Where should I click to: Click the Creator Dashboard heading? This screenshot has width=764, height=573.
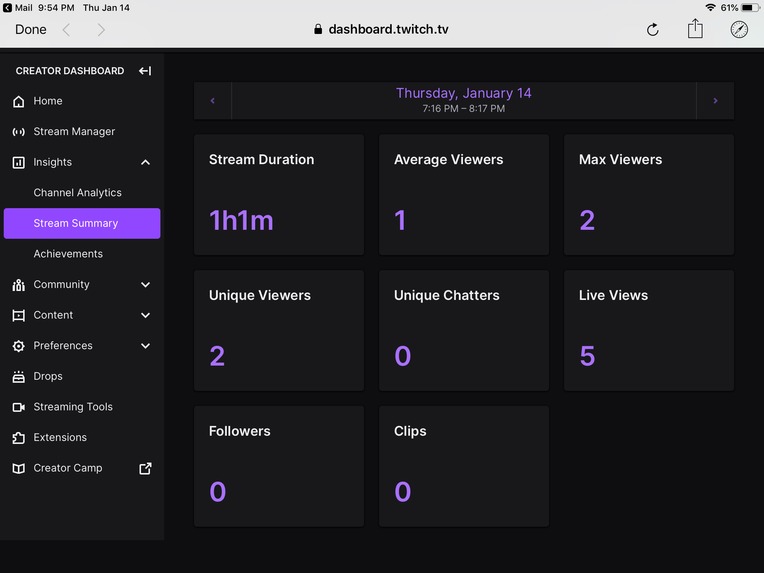pyautogui.click(x=70, y=71)
